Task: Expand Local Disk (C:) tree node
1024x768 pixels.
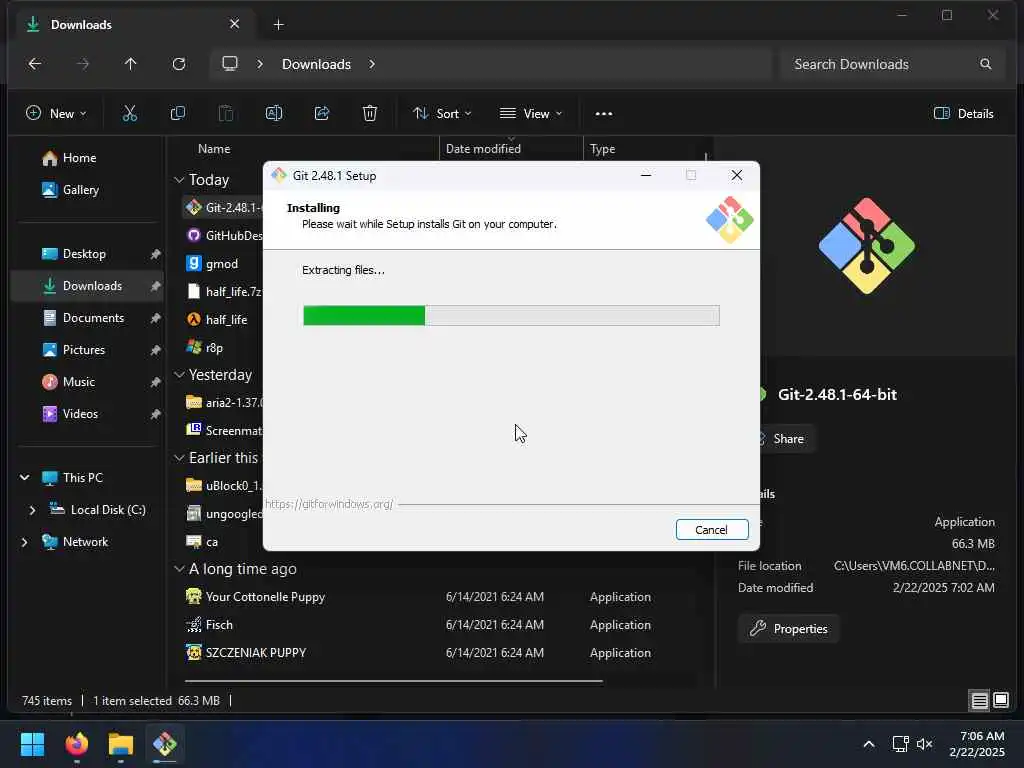Action: pos(32,510)
